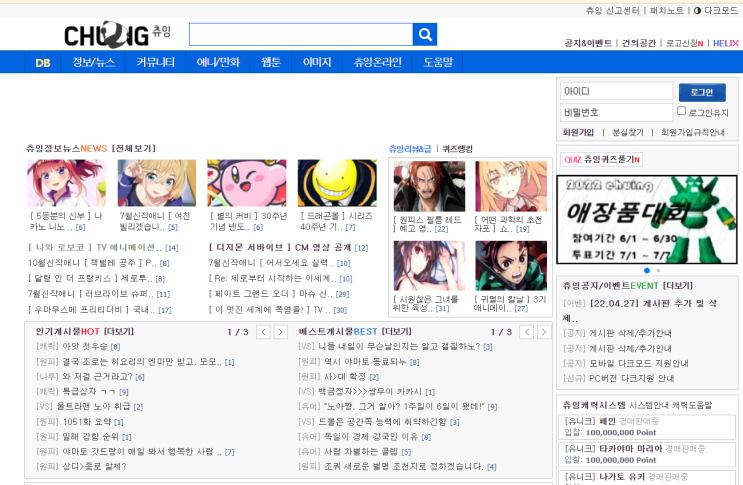The image size is (743, 485).
Task: Open the 원피스 필름 레드 review thumbnail
Action: click(429, 186)
